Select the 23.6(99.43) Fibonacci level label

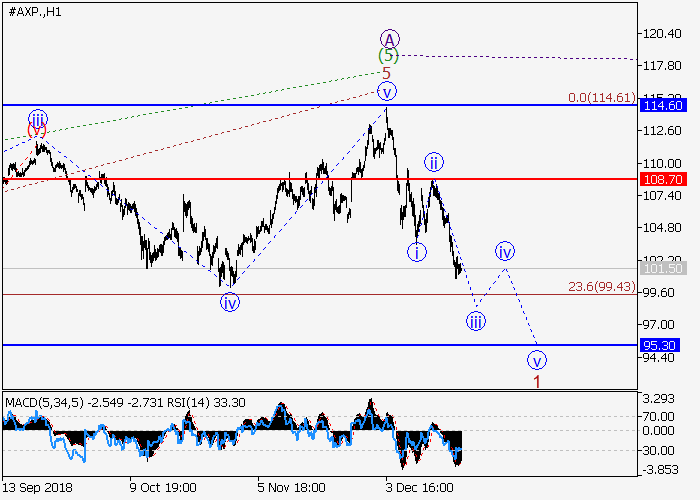(600, 287)
